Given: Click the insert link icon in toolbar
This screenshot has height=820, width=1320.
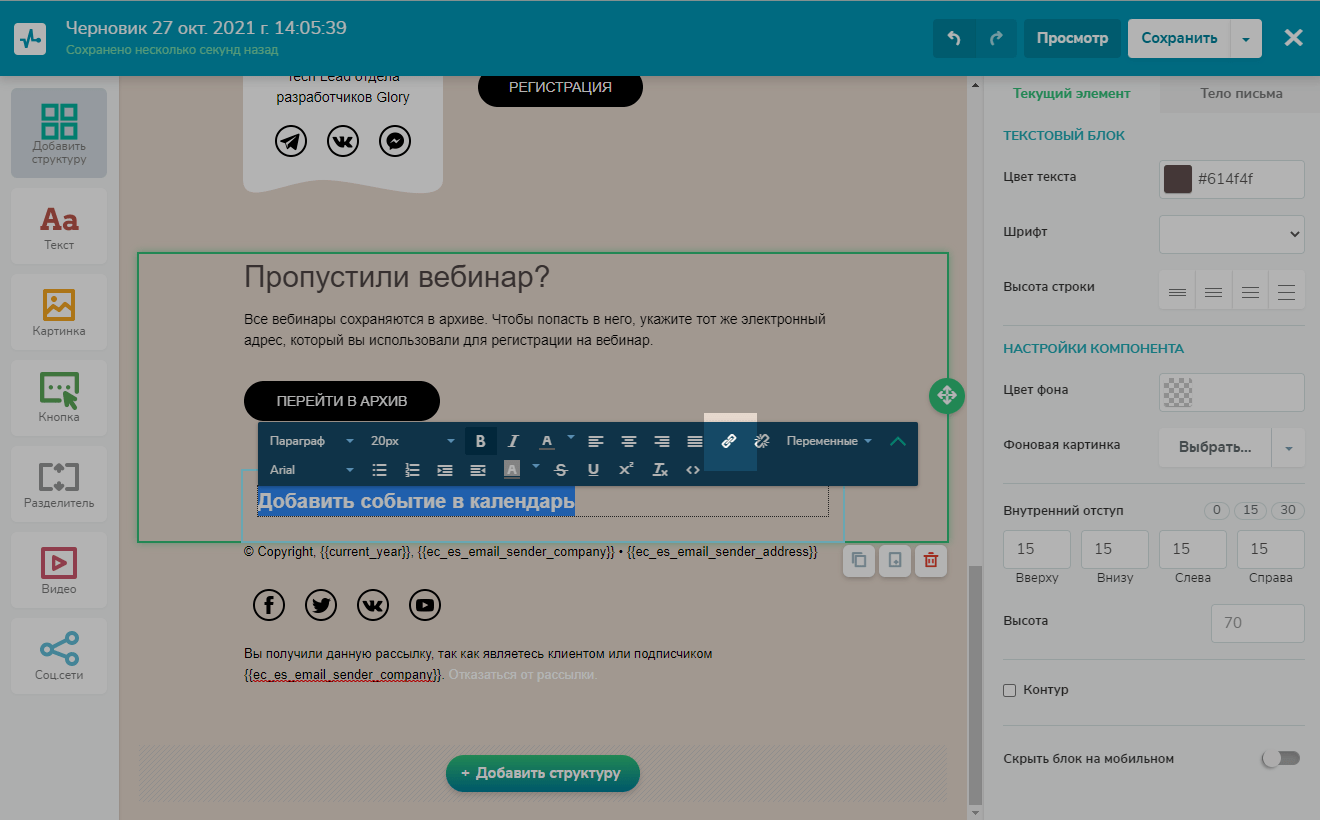Looking at the screenshot, I should tap(729, 441).
